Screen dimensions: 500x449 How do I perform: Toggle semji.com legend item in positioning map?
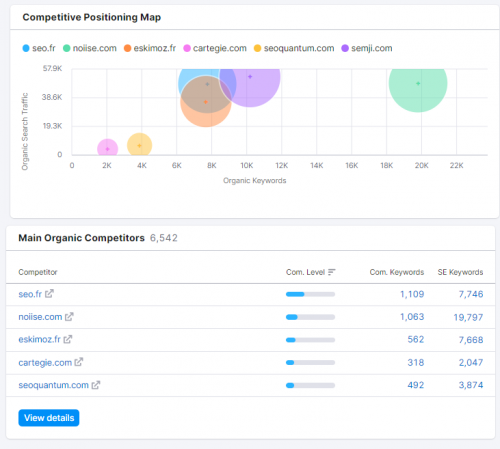click(367, 48)
